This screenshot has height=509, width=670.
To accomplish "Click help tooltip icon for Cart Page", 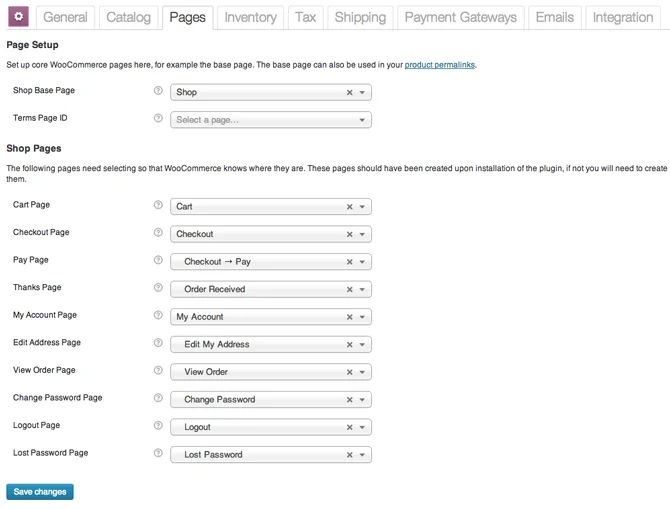I will (158, 205).
